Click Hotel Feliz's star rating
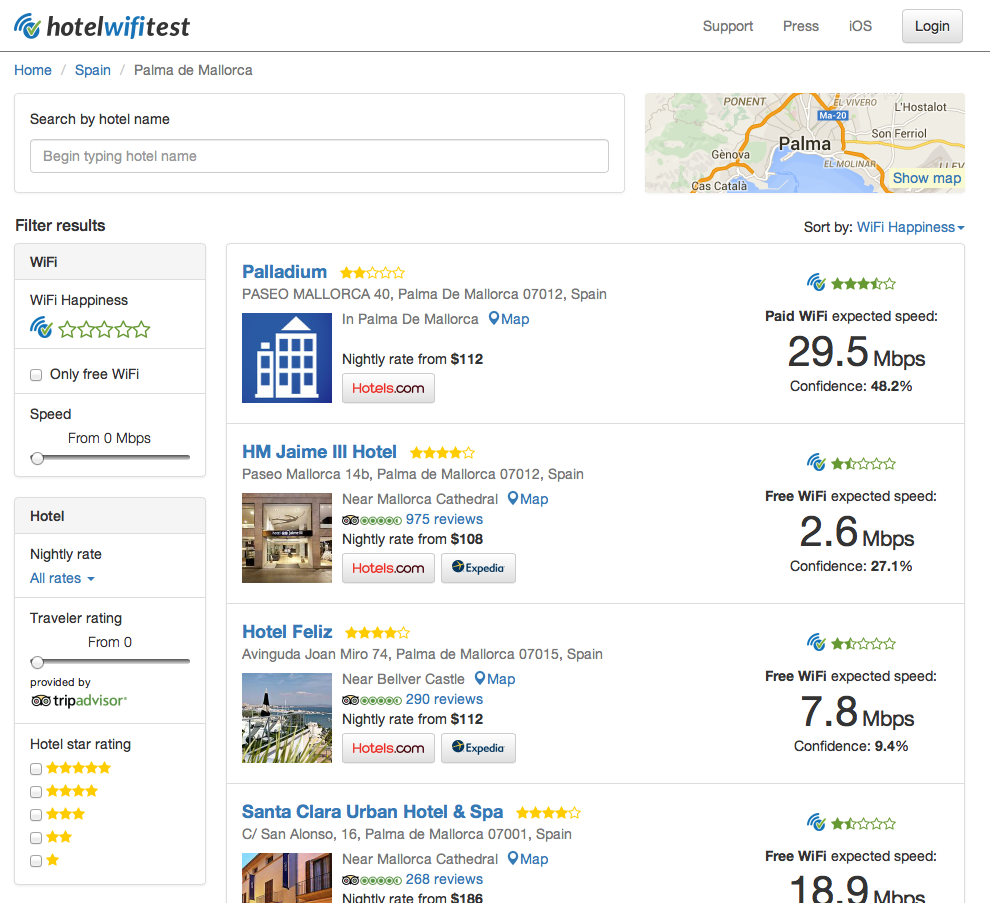This screenshot has width=990, height=903. (378, 633)
